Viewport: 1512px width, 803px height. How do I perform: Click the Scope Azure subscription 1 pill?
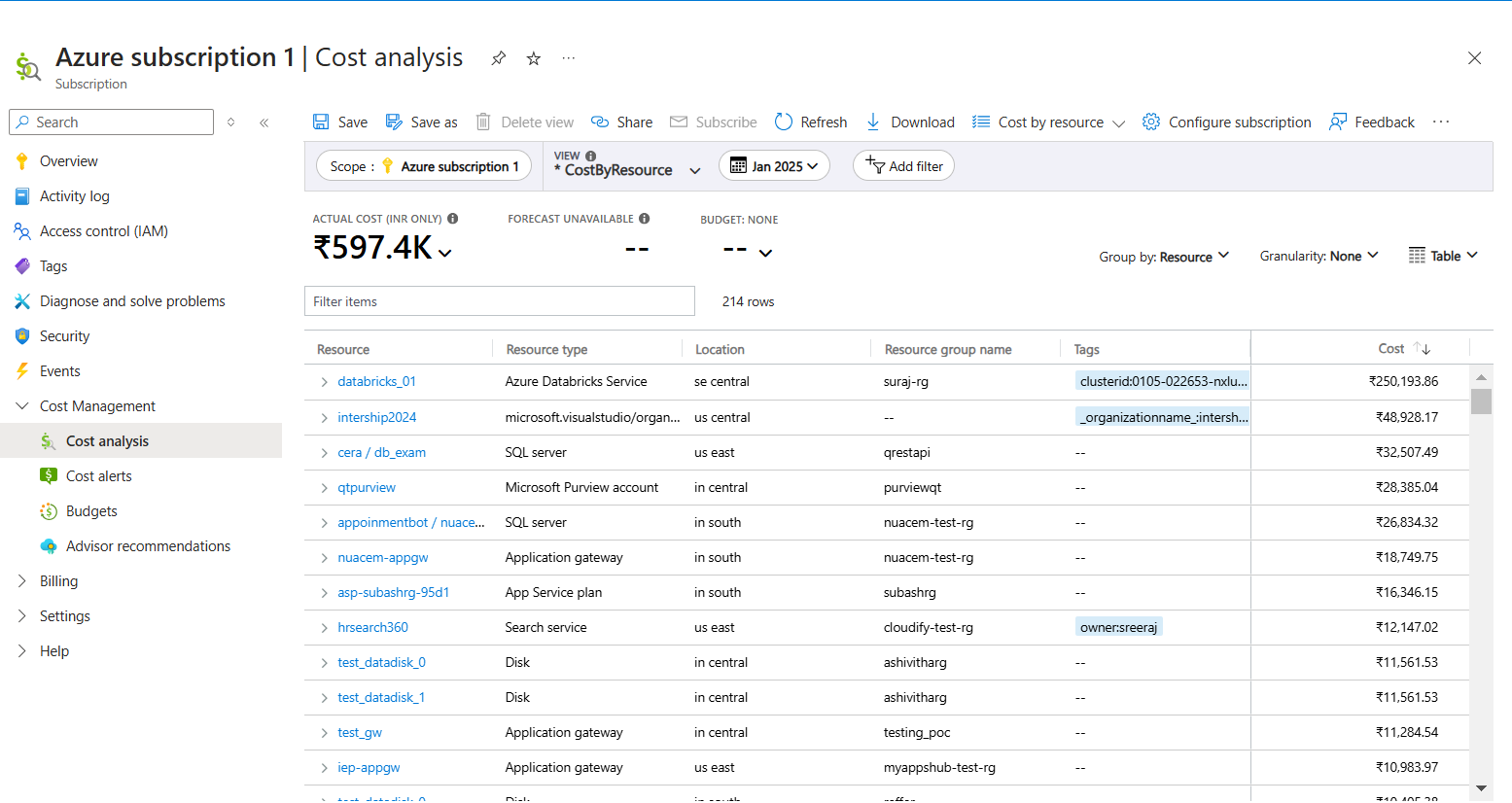[424, 166]
